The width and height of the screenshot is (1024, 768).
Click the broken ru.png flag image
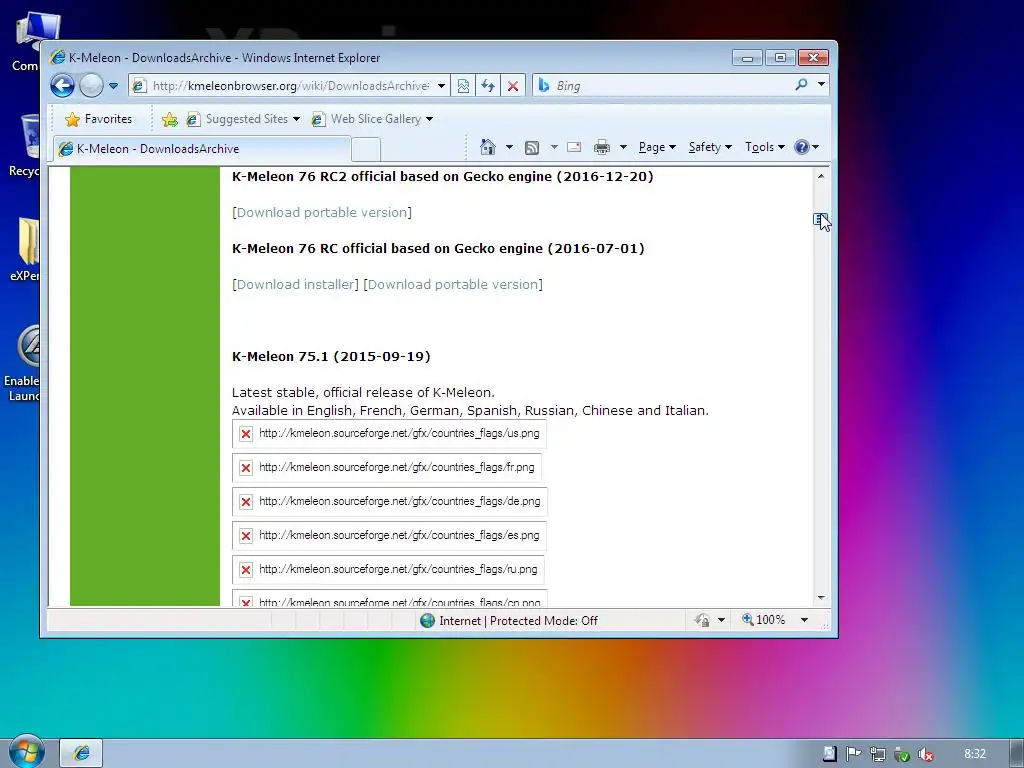click(389, 569)
